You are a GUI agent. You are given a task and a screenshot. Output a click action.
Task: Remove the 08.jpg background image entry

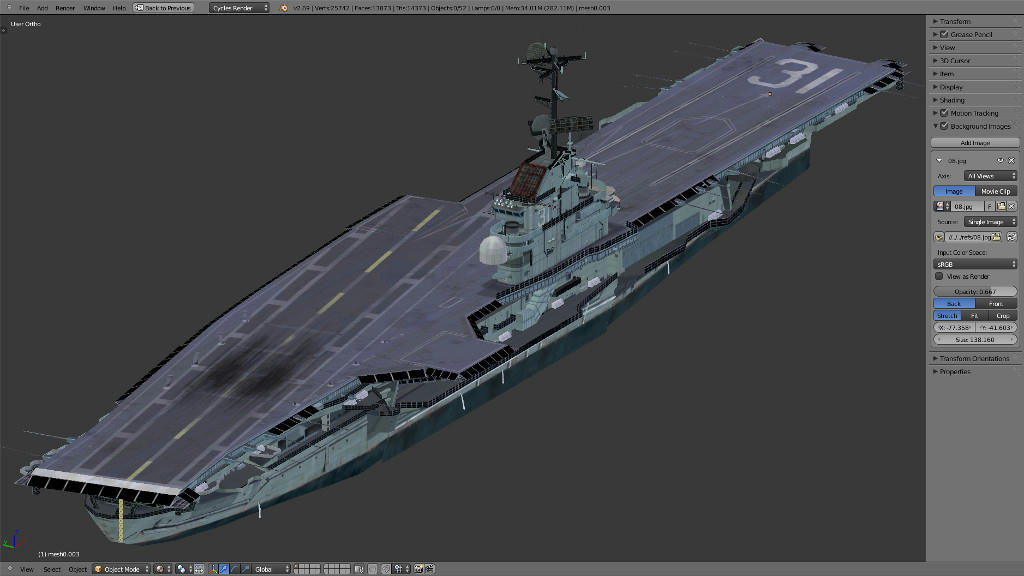(1011, 160)
